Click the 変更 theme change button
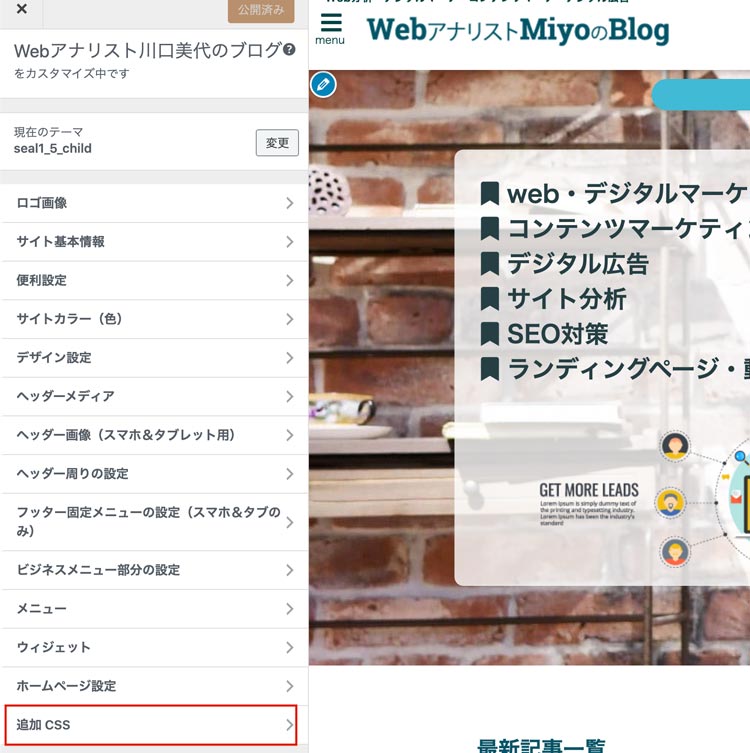Screen dimensions: 750x753 point(277,143)
